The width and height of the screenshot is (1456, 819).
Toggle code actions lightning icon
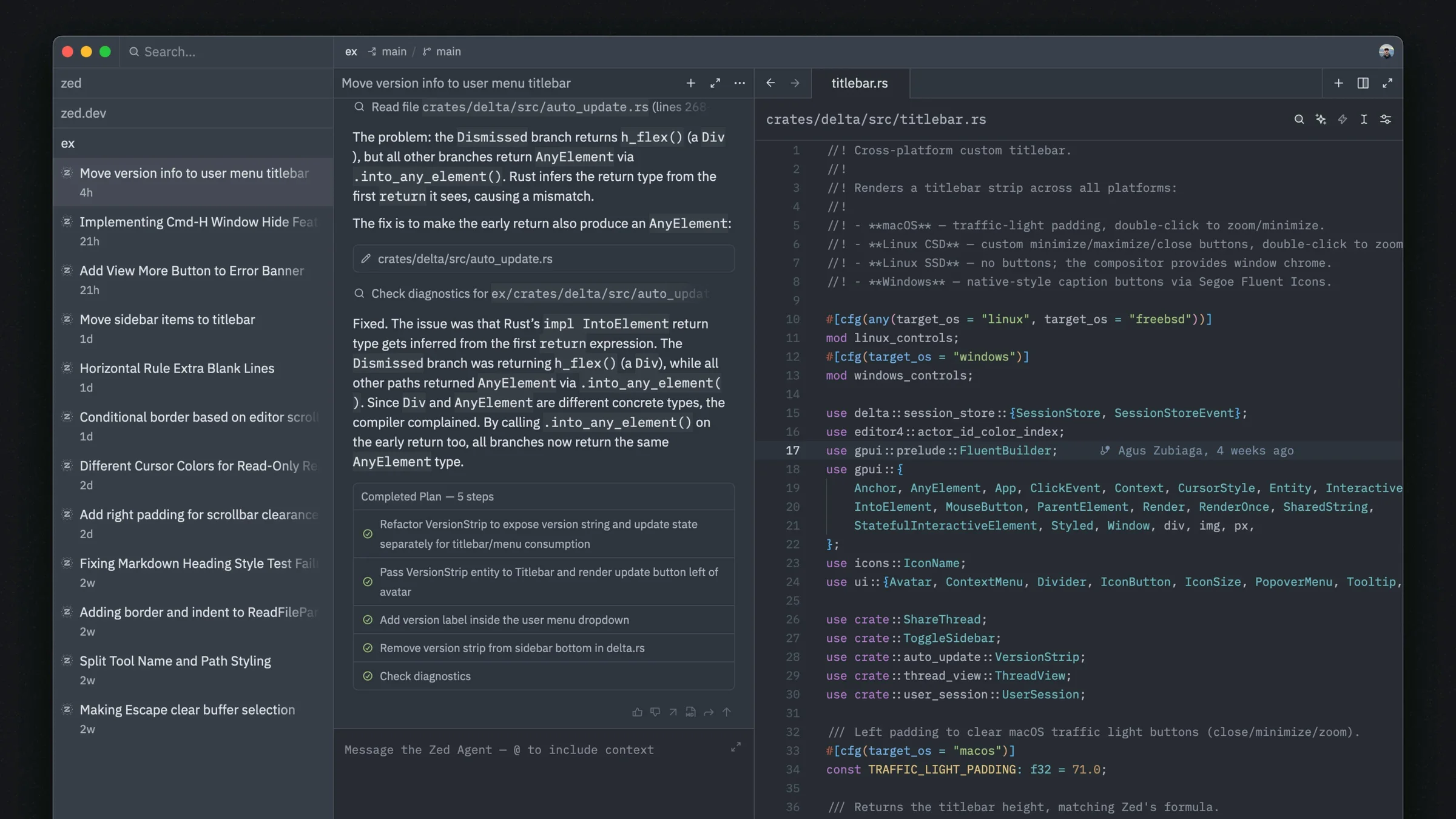pyautogui.click(x=1343, y=120)
